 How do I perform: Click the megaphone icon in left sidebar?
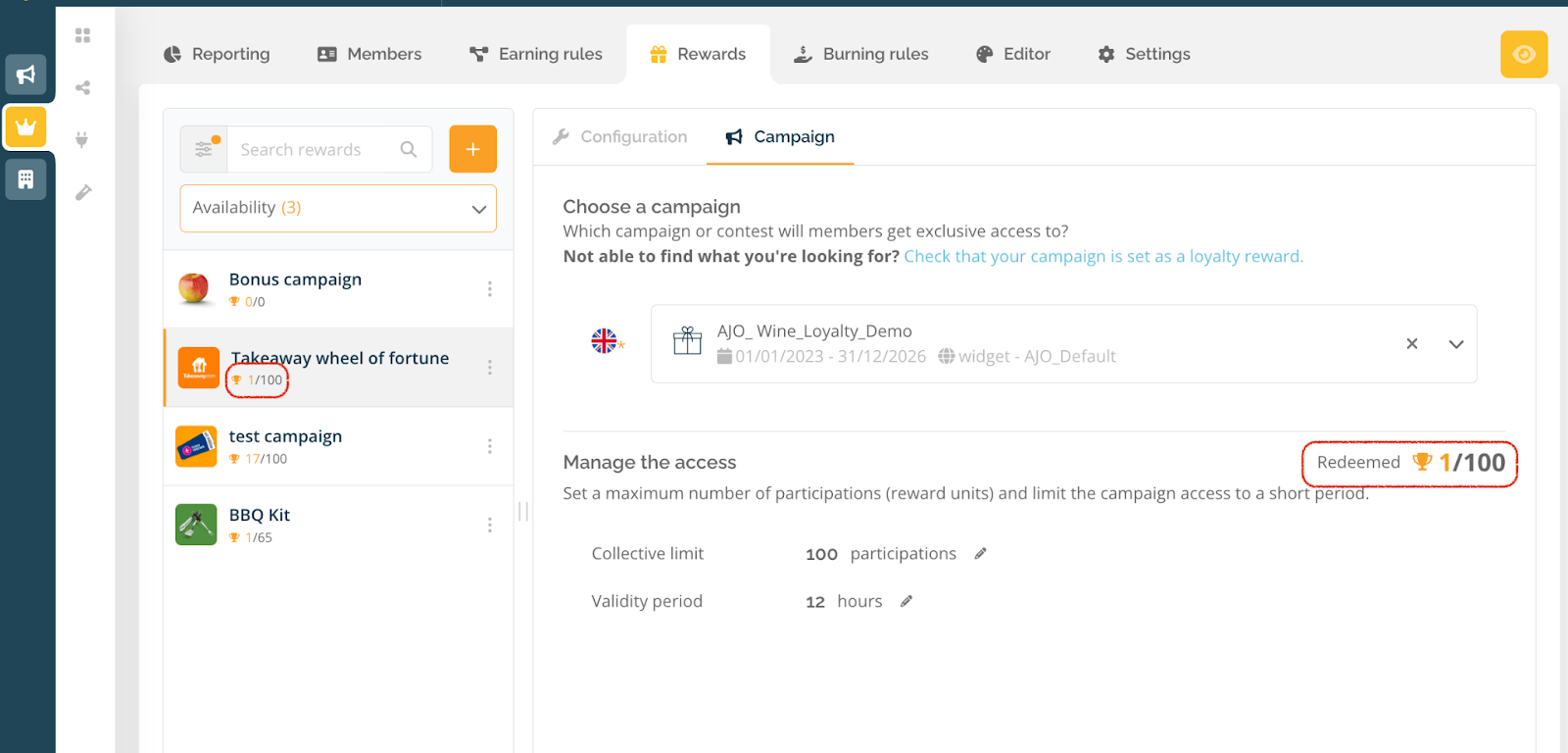tap(25, 75)
